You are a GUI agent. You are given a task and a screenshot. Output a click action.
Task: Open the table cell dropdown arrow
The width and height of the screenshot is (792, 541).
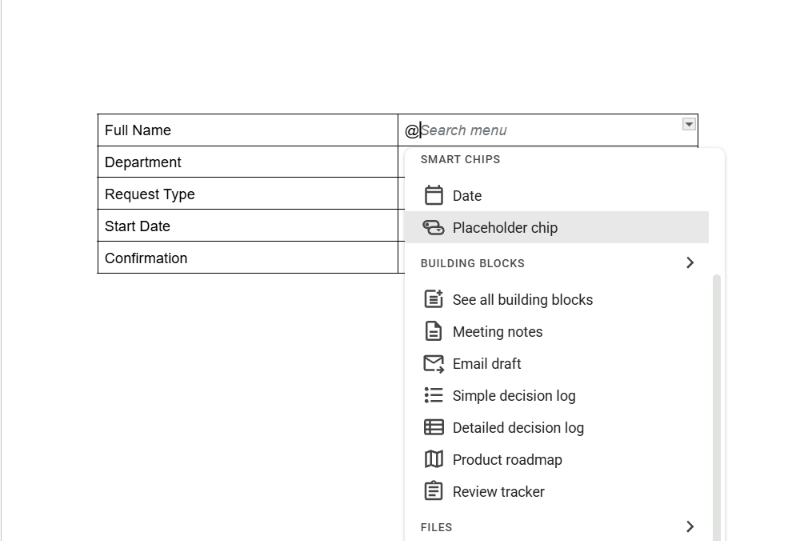689,124
